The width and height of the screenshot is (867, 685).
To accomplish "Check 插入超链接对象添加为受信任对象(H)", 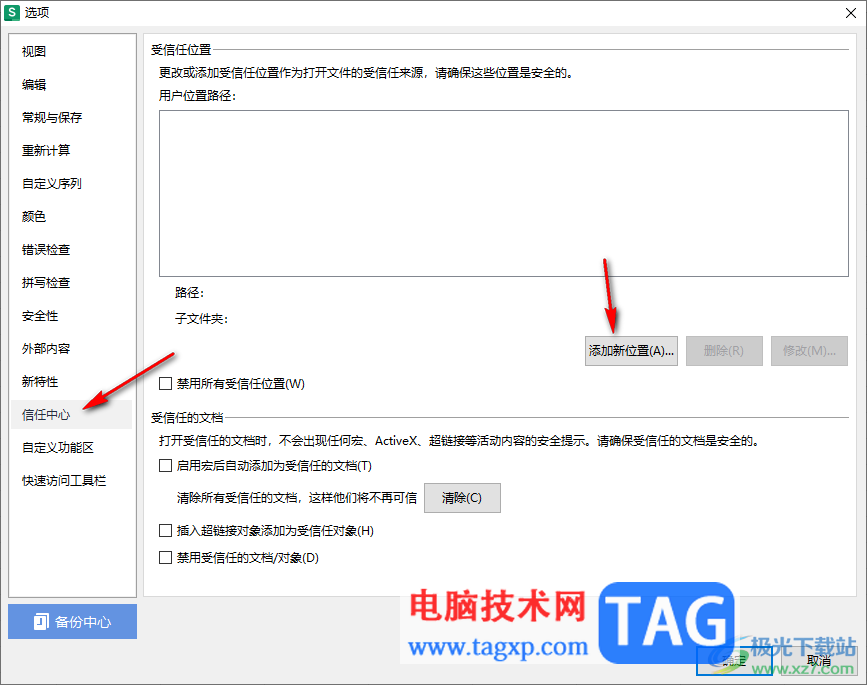I will (x=165, y=531).
